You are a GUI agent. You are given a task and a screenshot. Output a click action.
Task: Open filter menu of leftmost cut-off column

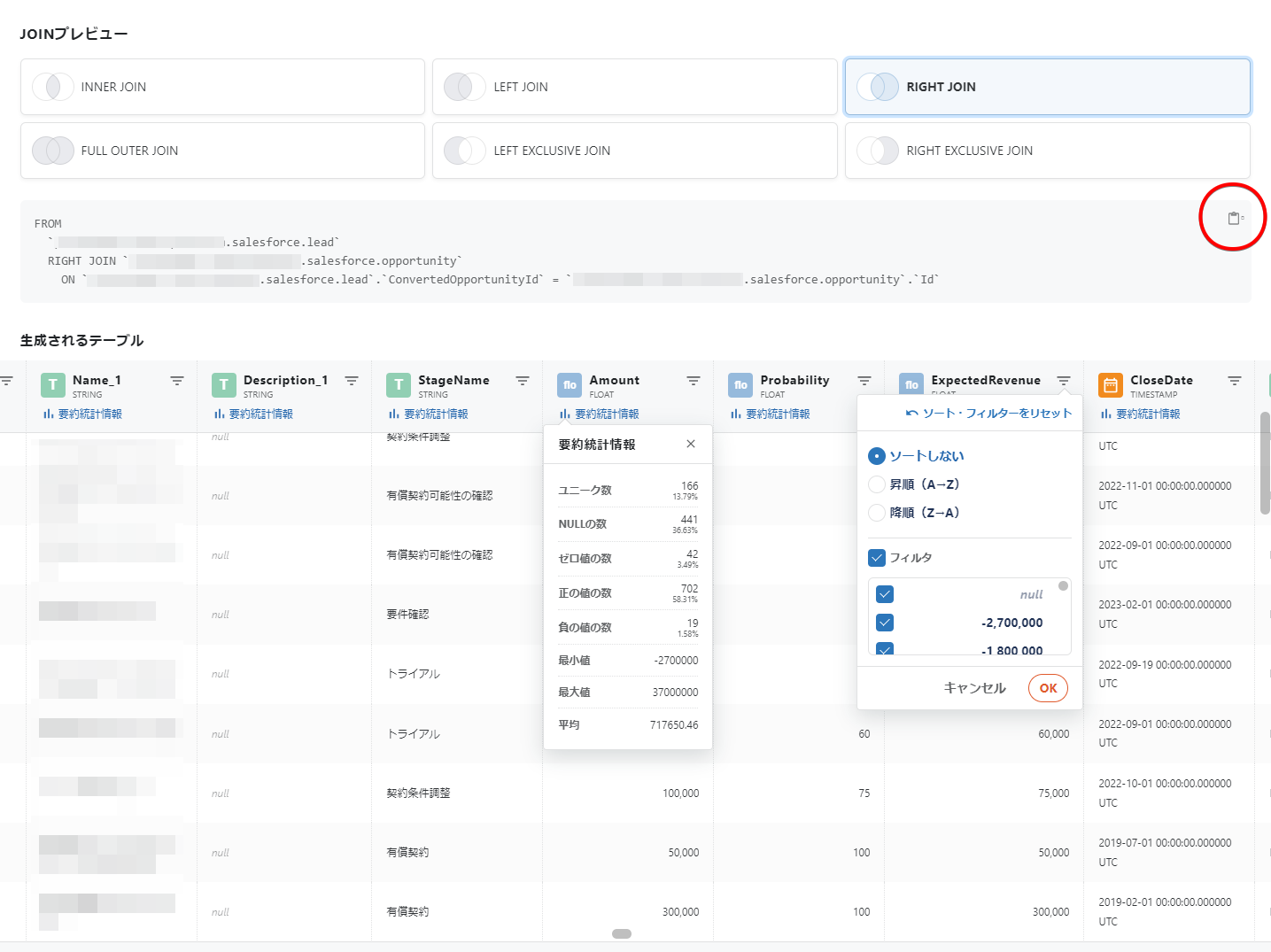click(6, 381)
